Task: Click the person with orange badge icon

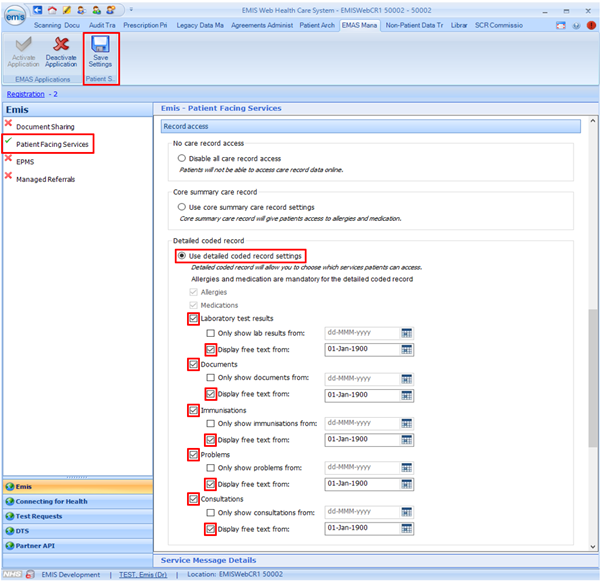Action: 111,10
